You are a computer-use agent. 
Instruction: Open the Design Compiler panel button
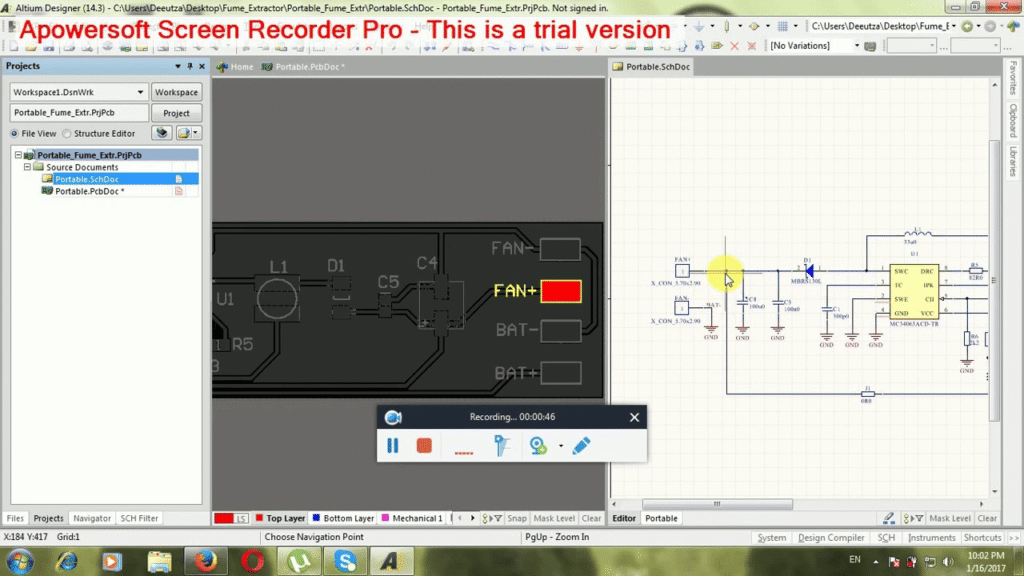coord(831,537)
